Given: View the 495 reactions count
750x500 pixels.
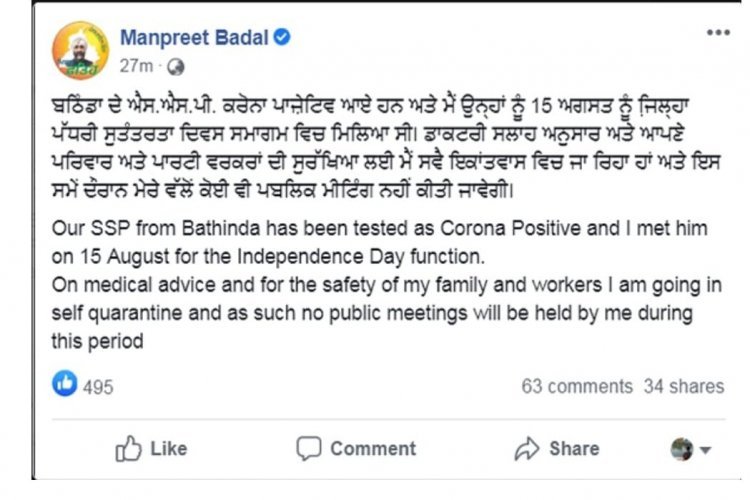Looking at the screenshot, I should 98,386.
